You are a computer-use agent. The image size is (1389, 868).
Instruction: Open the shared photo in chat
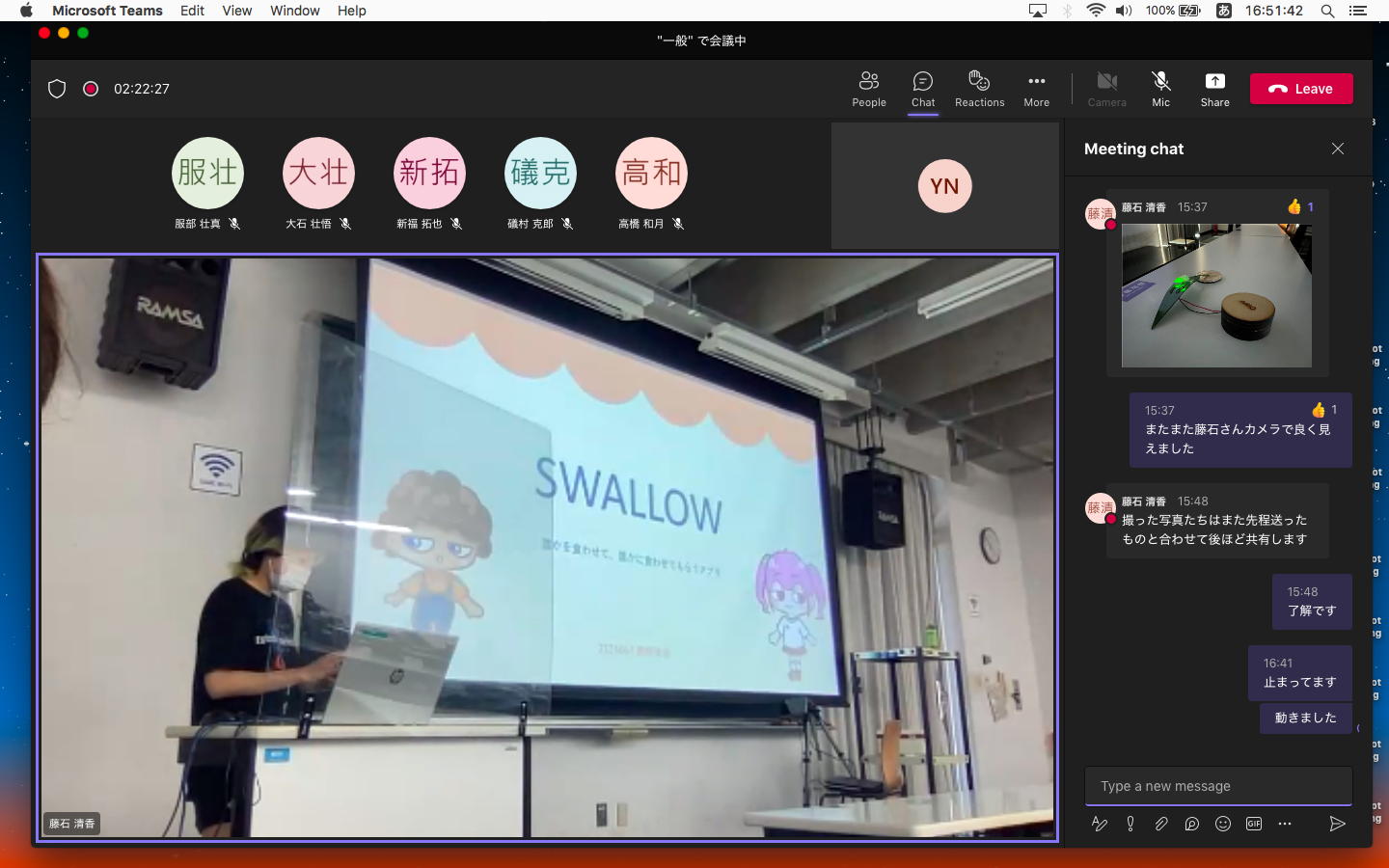[1216, 295]
